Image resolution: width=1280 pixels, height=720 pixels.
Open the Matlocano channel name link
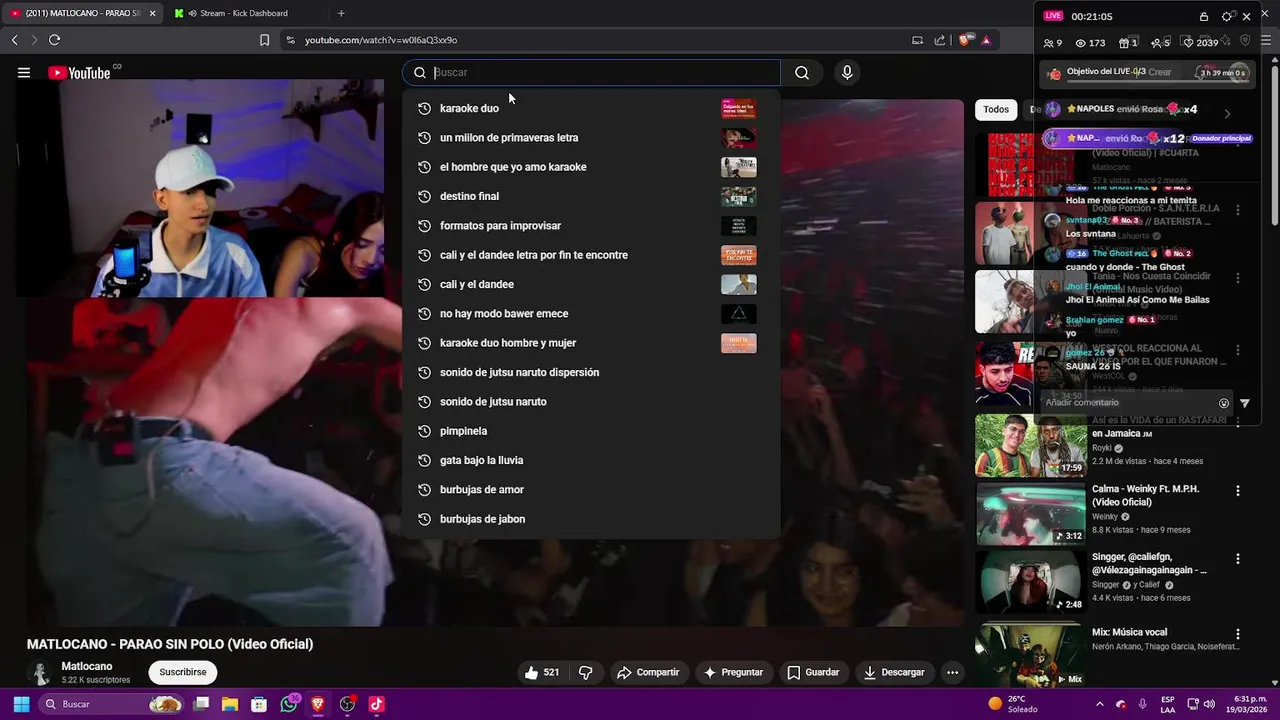87,666
